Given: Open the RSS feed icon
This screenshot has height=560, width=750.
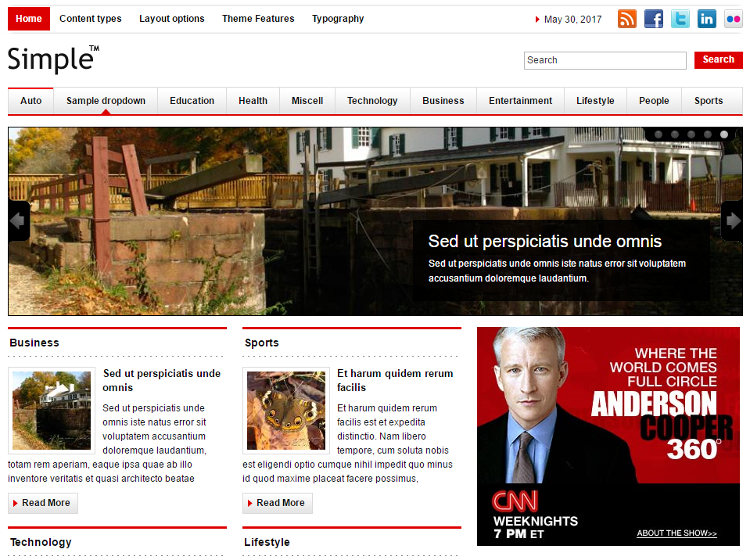Looking at the screenshot, I should point(627,19).
